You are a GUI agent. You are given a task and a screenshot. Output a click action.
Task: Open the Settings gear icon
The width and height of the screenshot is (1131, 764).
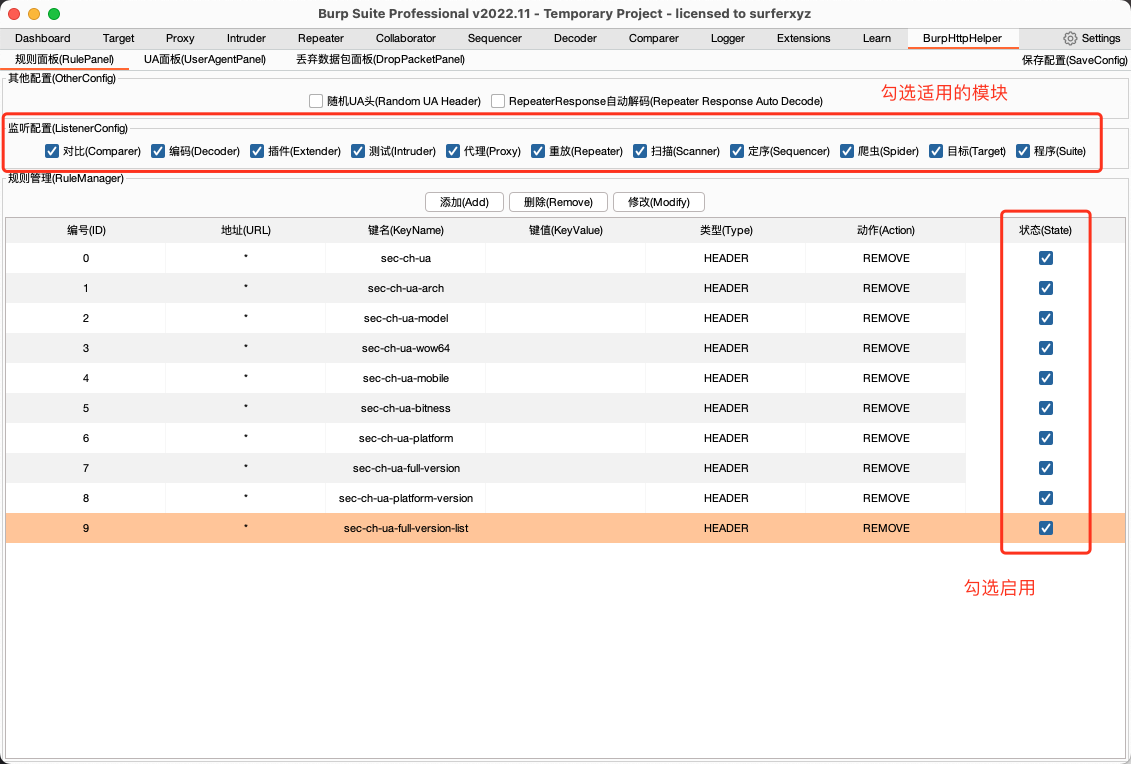tap(1070, 38)
